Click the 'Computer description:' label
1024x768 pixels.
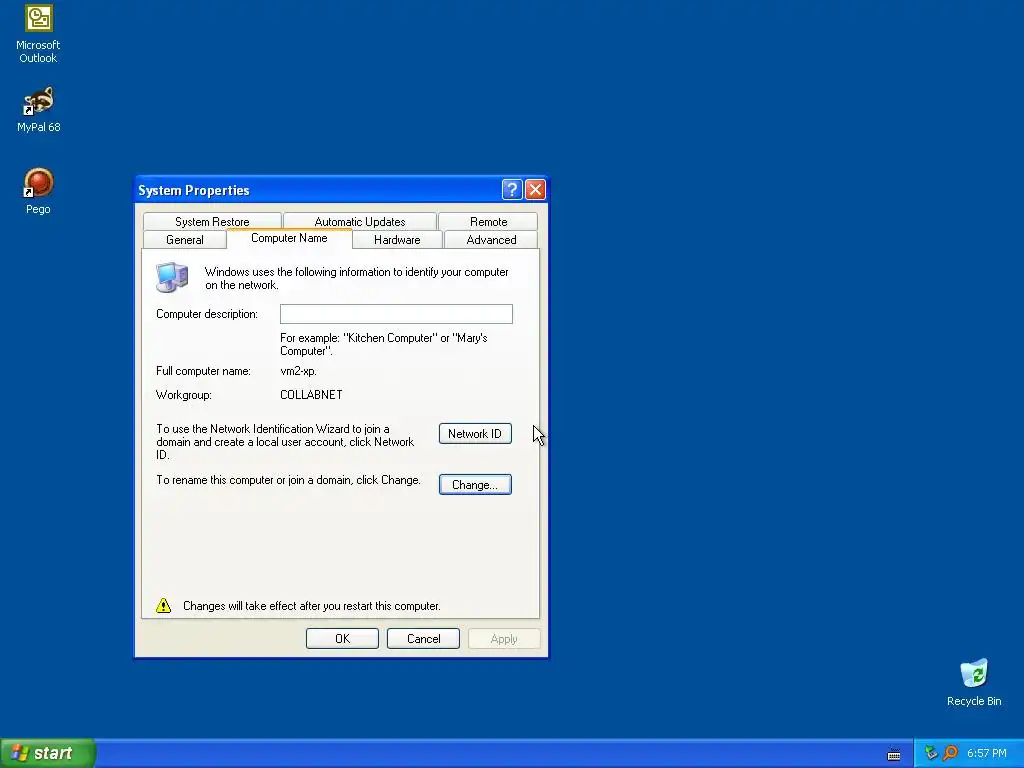pyautogui.click(x=206, y=314)
